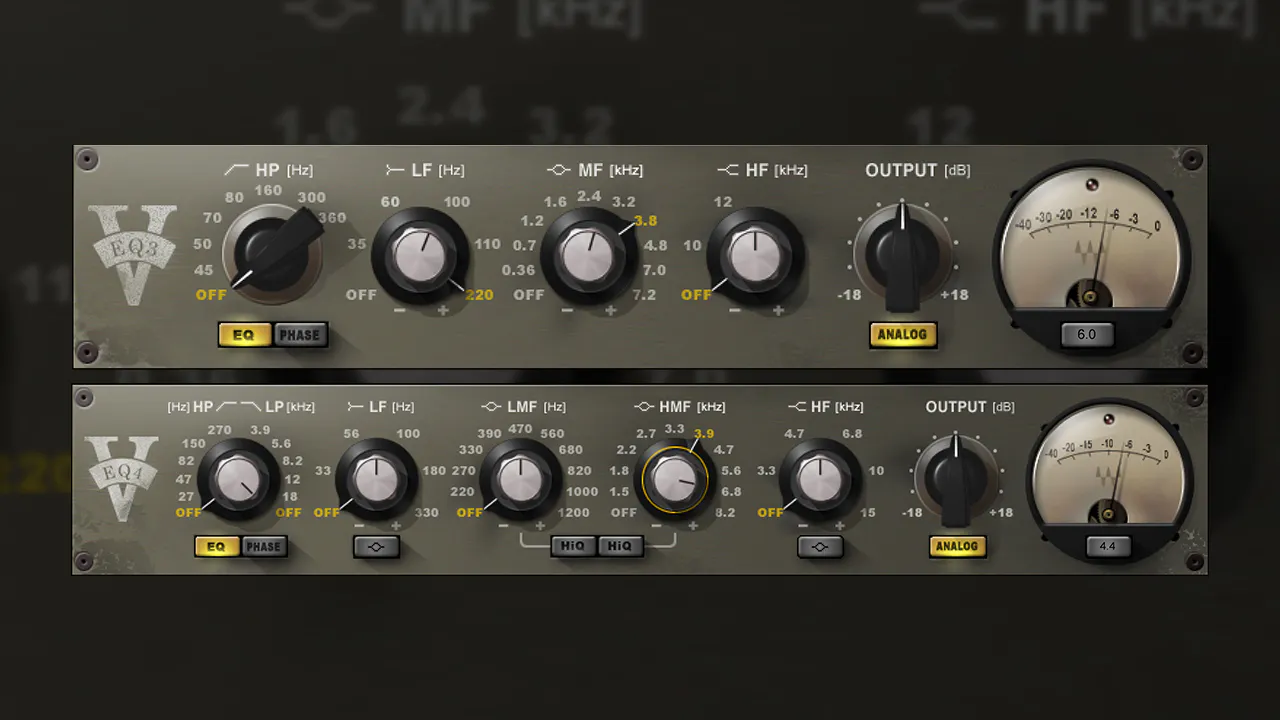Click the EQ button on the V-EQ3
1280x720 pixels.
point(243,334)
